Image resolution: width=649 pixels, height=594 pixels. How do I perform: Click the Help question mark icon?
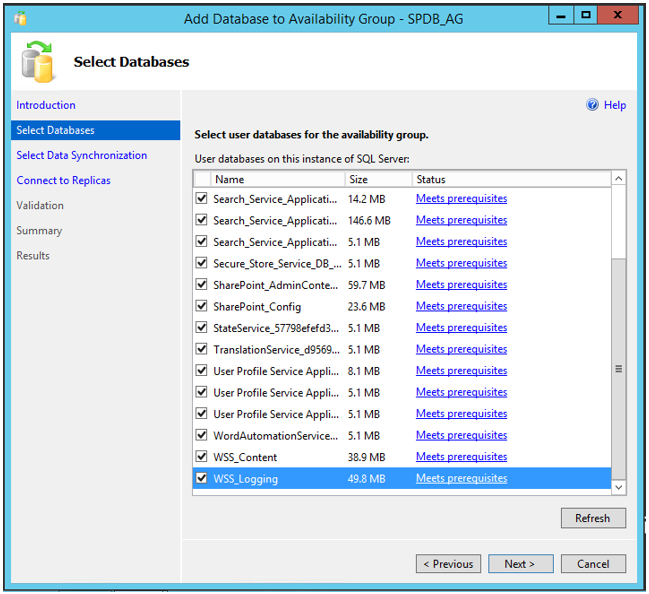592,105
